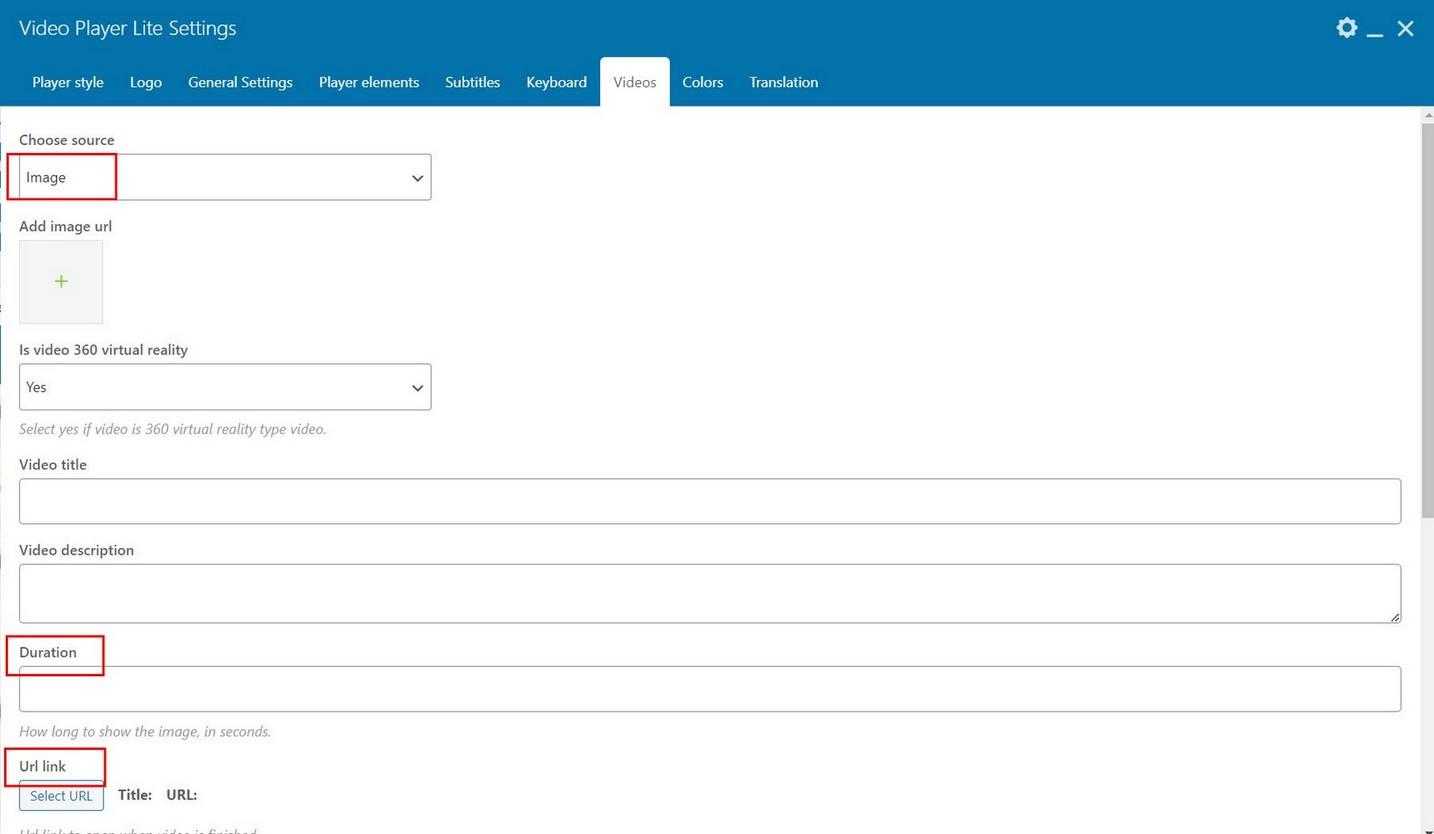The width and height of the screenshot is (1434, 834).
Task: Open the Logo tab
Action: 146,82
